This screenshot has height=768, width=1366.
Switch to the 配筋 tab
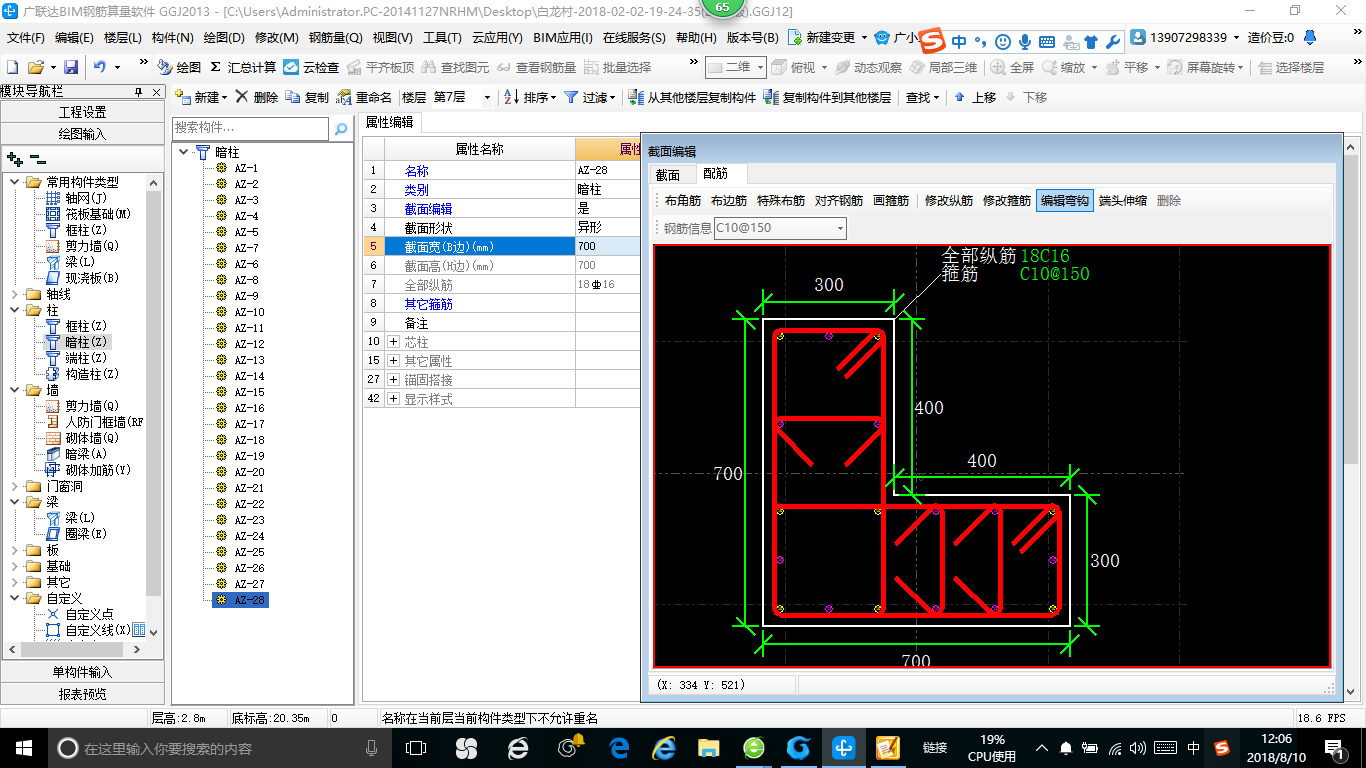714,174
